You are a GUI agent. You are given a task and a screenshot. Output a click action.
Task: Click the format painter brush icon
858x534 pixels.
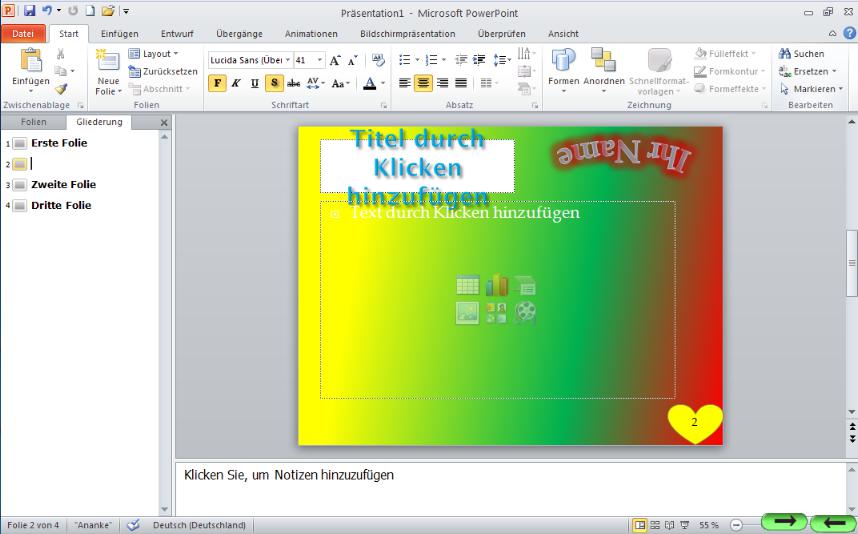[x=61, y=89]
